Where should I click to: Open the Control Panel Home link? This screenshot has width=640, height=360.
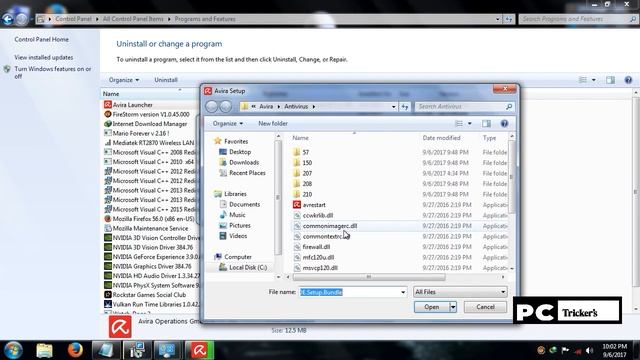click(42, 40)
